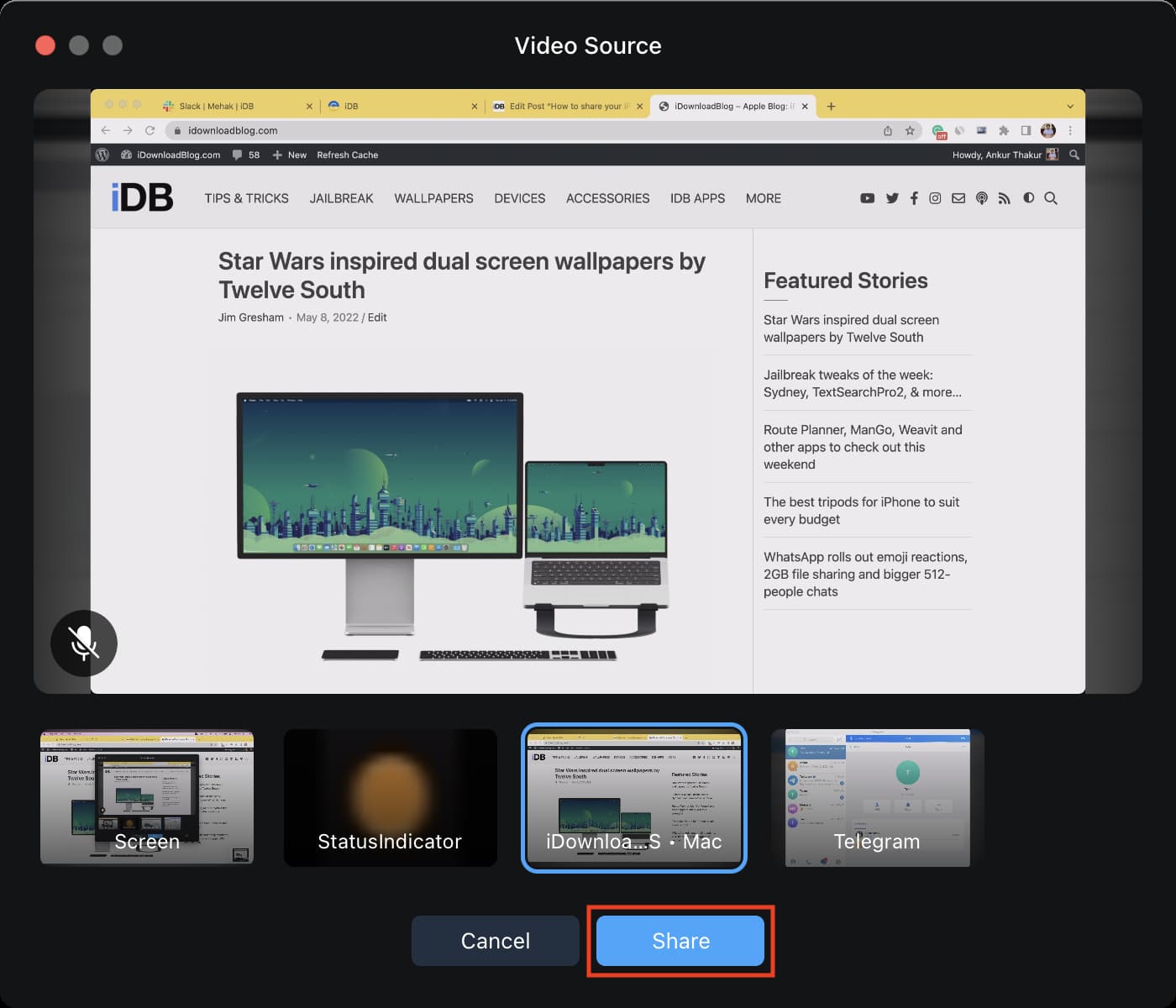Close the iDownloadBlog Apple Blog tab
This screenshot has width=1176, height=1008.
805,106
